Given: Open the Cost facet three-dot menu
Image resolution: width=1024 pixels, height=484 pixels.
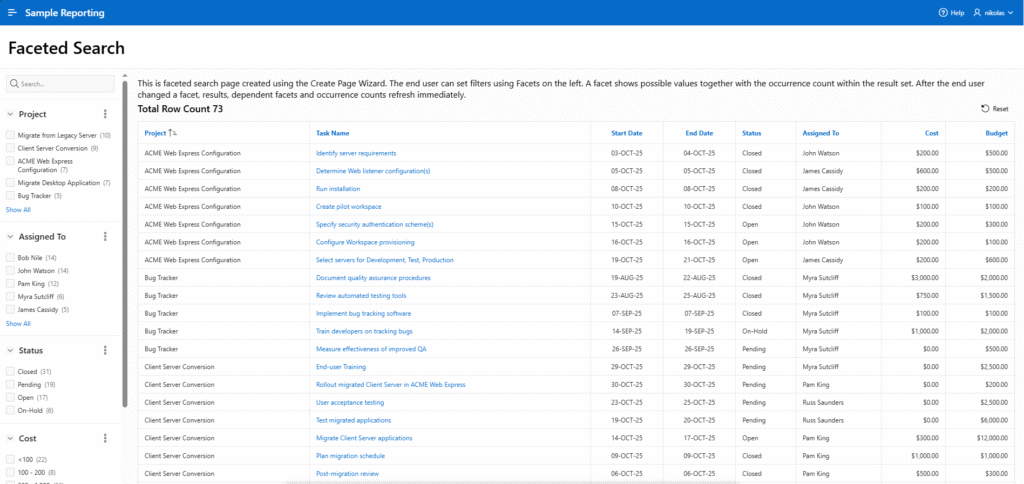Looking at the screenshot, I should [105, 438].
